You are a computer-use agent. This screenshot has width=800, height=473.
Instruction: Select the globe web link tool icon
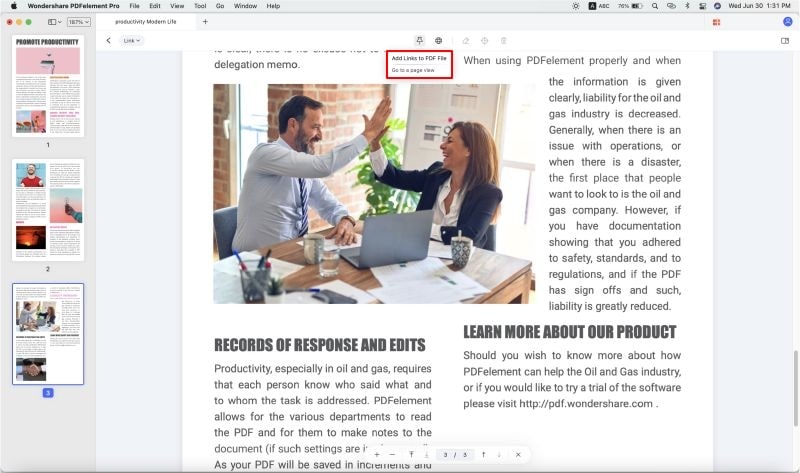(x=438, y=40)
